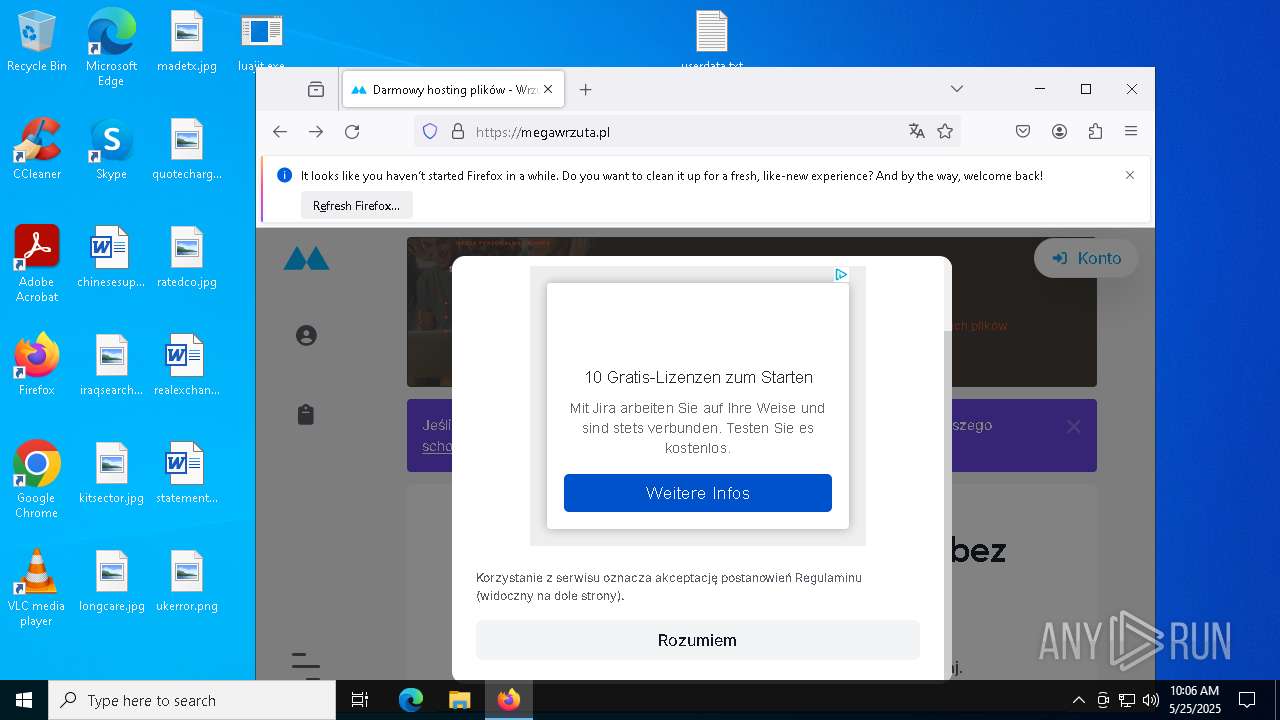Open CCleaner desktop shortcut

click(x=37, y=149)
